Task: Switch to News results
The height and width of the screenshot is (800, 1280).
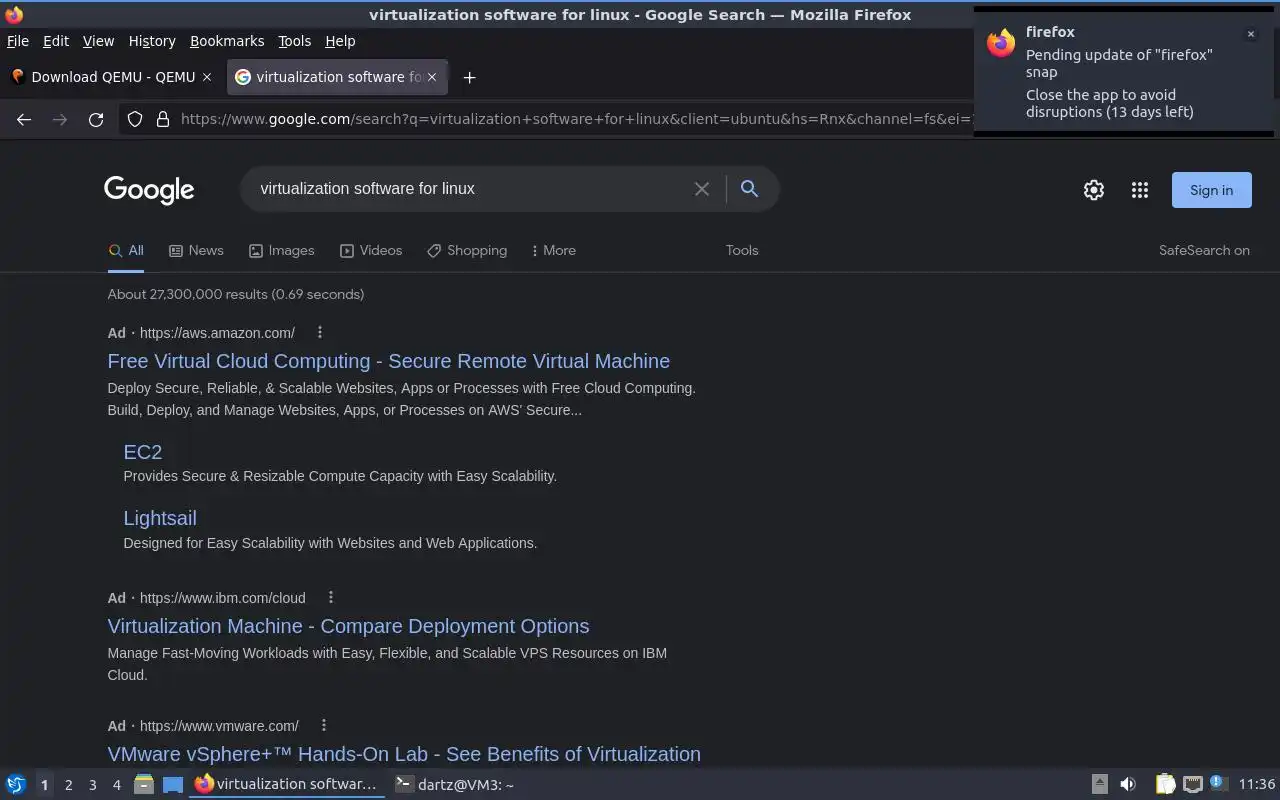Action: 196,251
